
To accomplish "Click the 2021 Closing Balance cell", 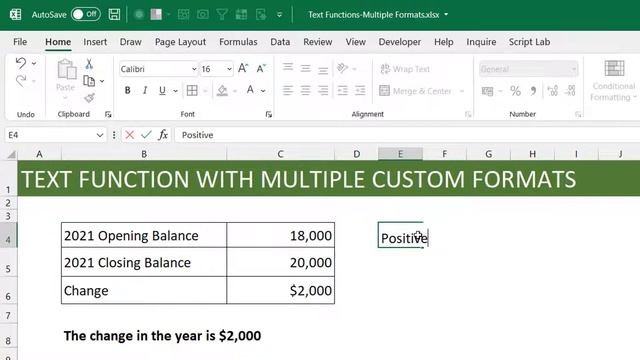I will [144, 262].
